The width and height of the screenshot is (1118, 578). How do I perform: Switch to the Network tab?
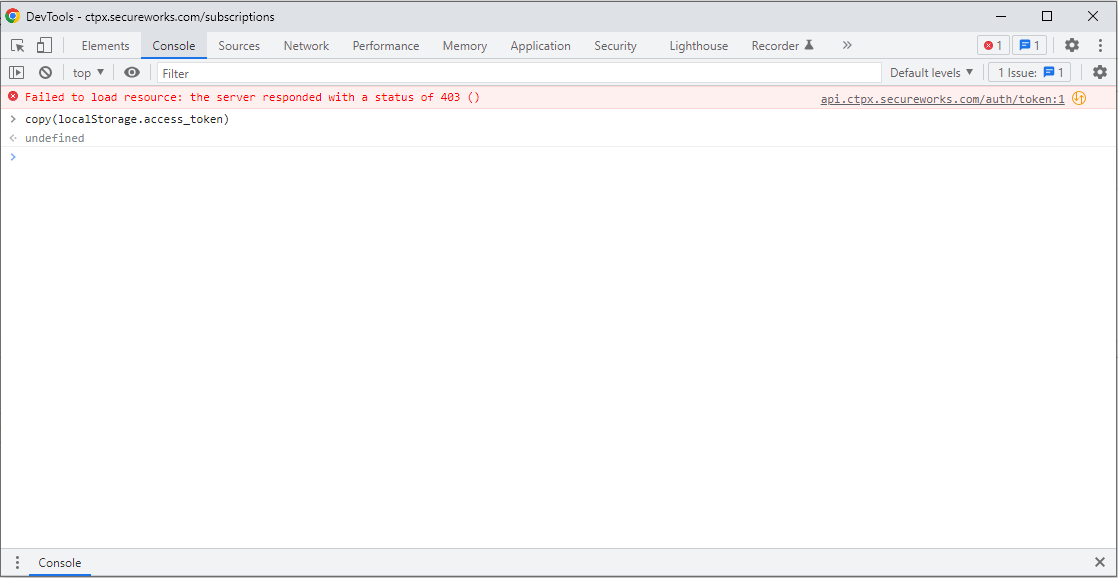pos(306,46)
